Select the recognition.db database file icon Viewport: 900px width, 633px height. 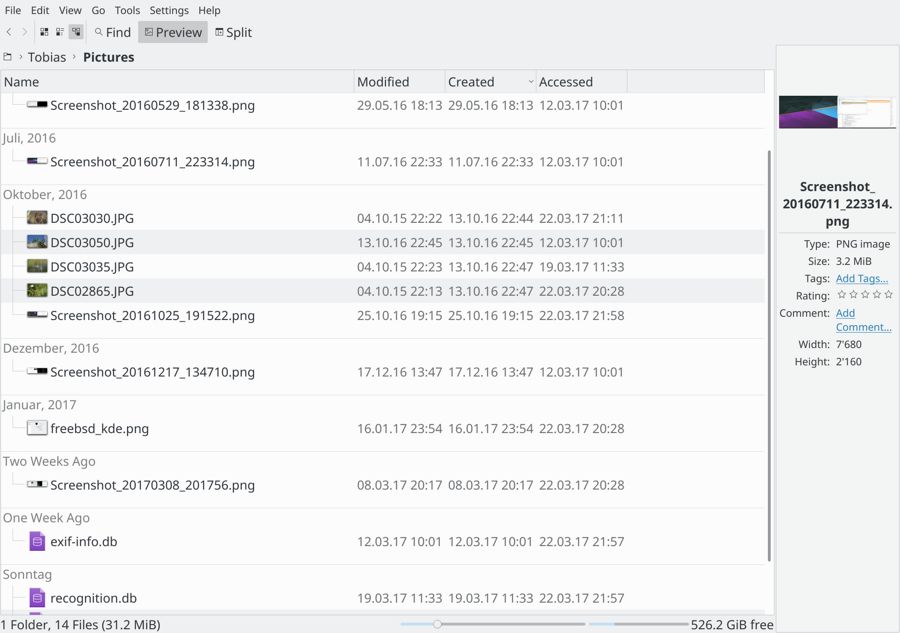click(37, 598)
